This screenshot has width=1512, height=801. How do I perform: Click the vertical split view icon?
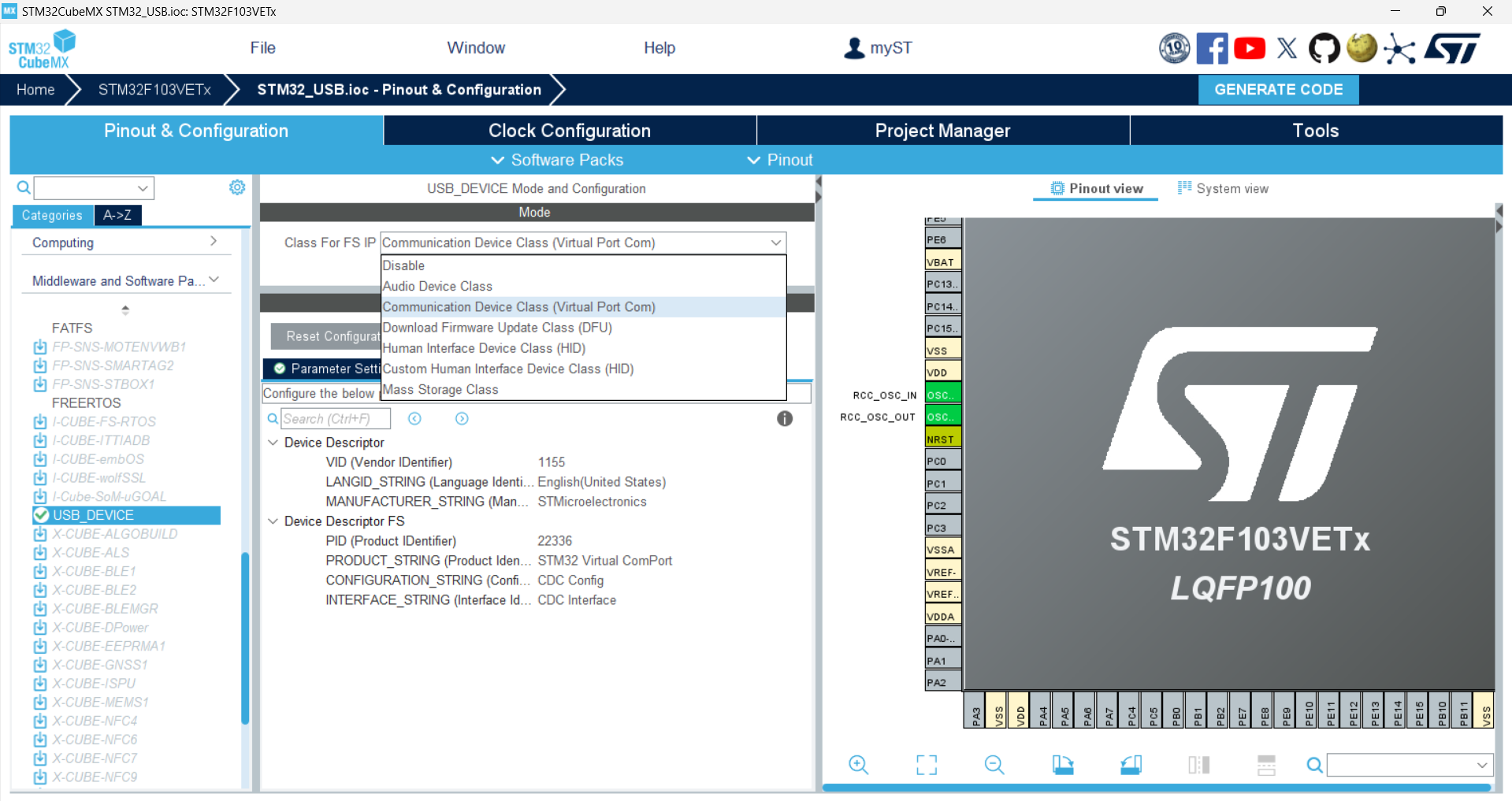tap(1198, 764)
